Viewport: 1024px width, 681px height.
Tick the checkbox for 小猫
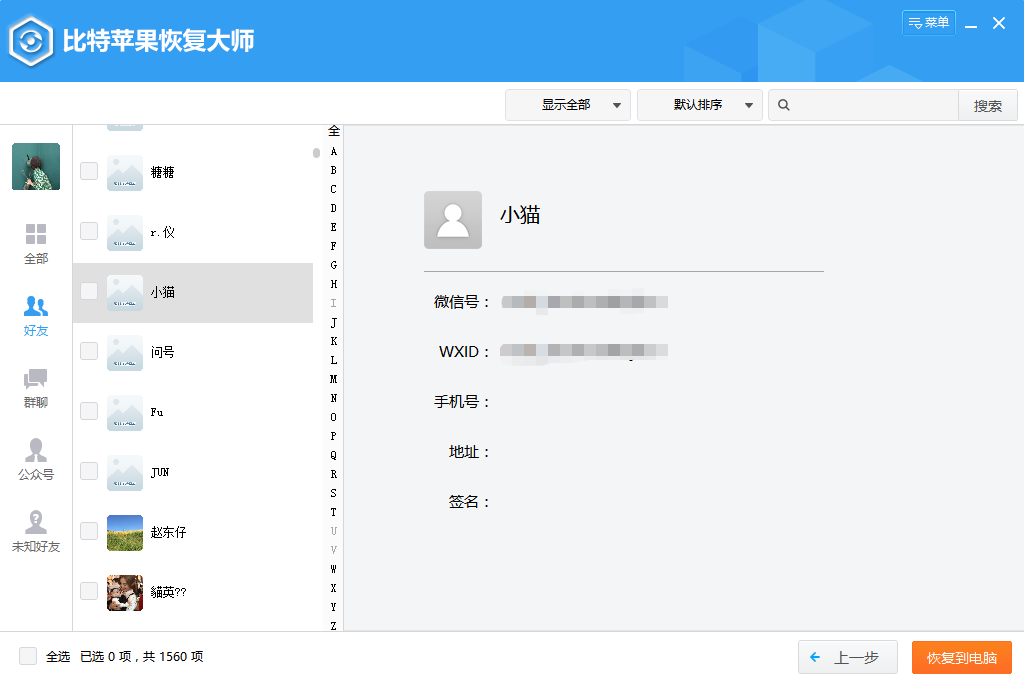[x=89, y=291]
